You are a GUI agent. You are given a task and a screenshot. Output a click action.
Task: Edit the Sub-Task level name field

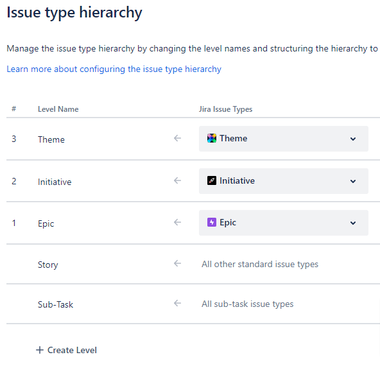(55, 304)
